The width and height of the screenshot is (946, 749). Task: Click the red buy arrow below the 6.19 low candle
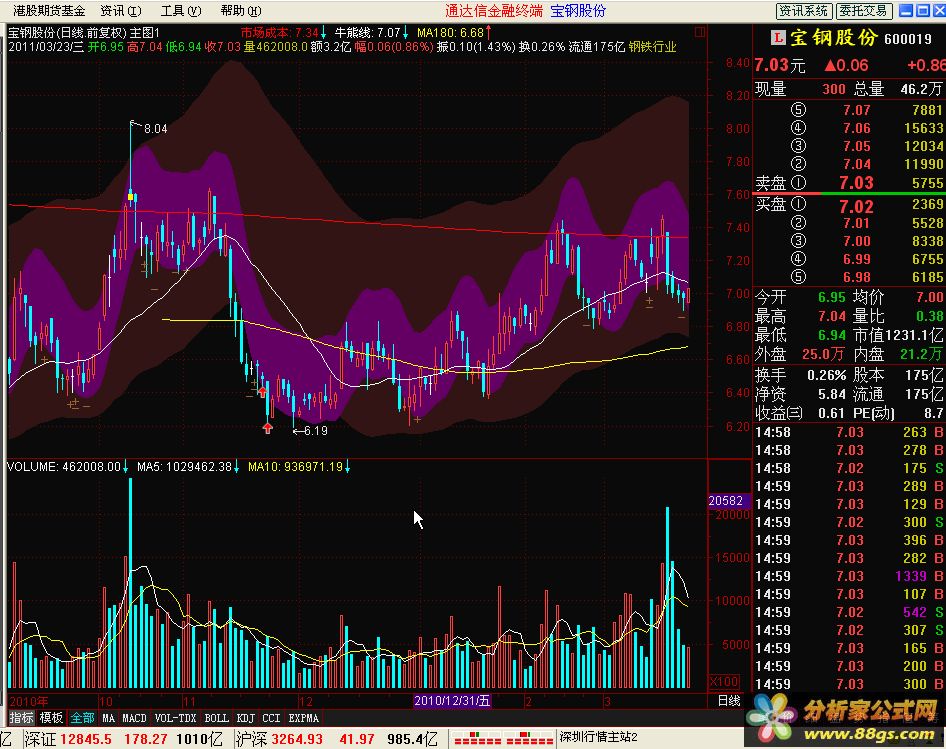267,428
